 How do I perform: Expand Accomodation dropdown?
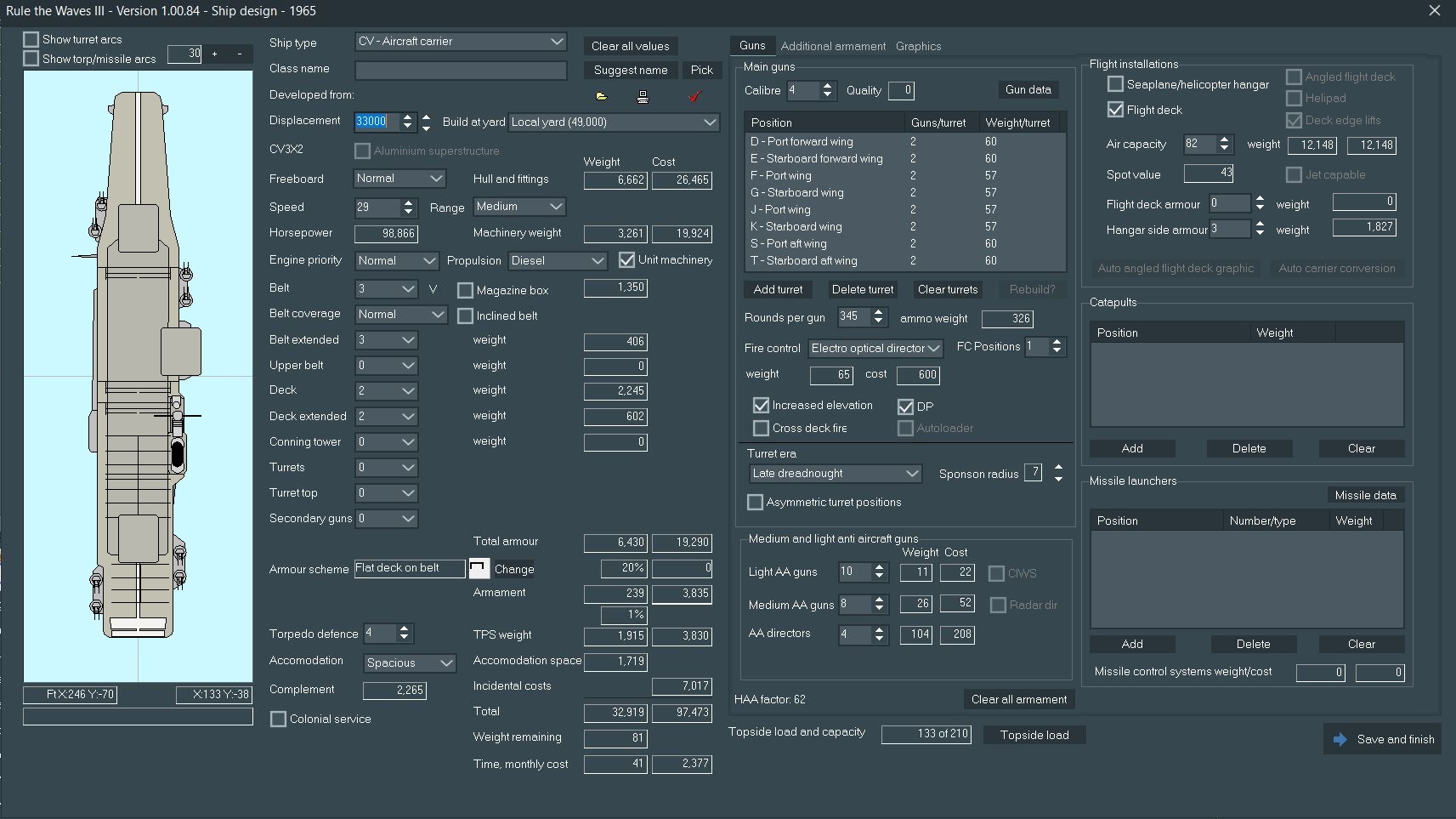[410, 663]
